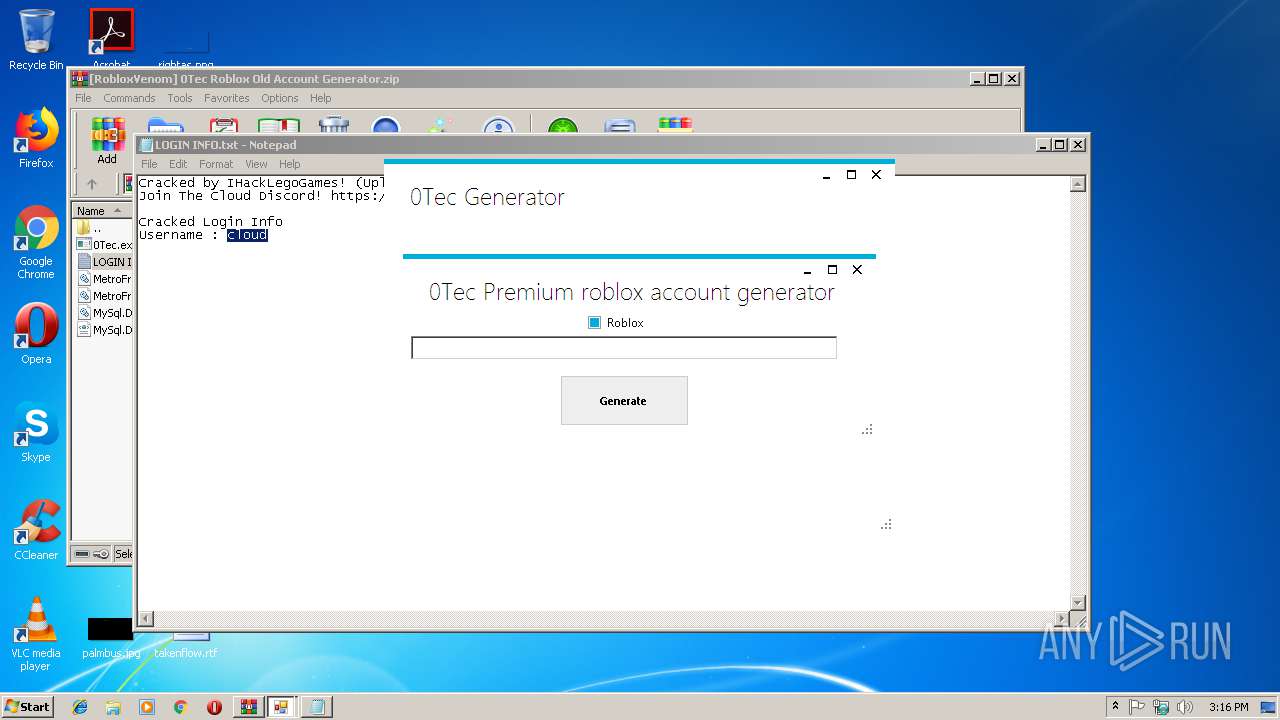
Task: Select LOGIN INFO file in WinRAR list
Action: pos(104,262)
